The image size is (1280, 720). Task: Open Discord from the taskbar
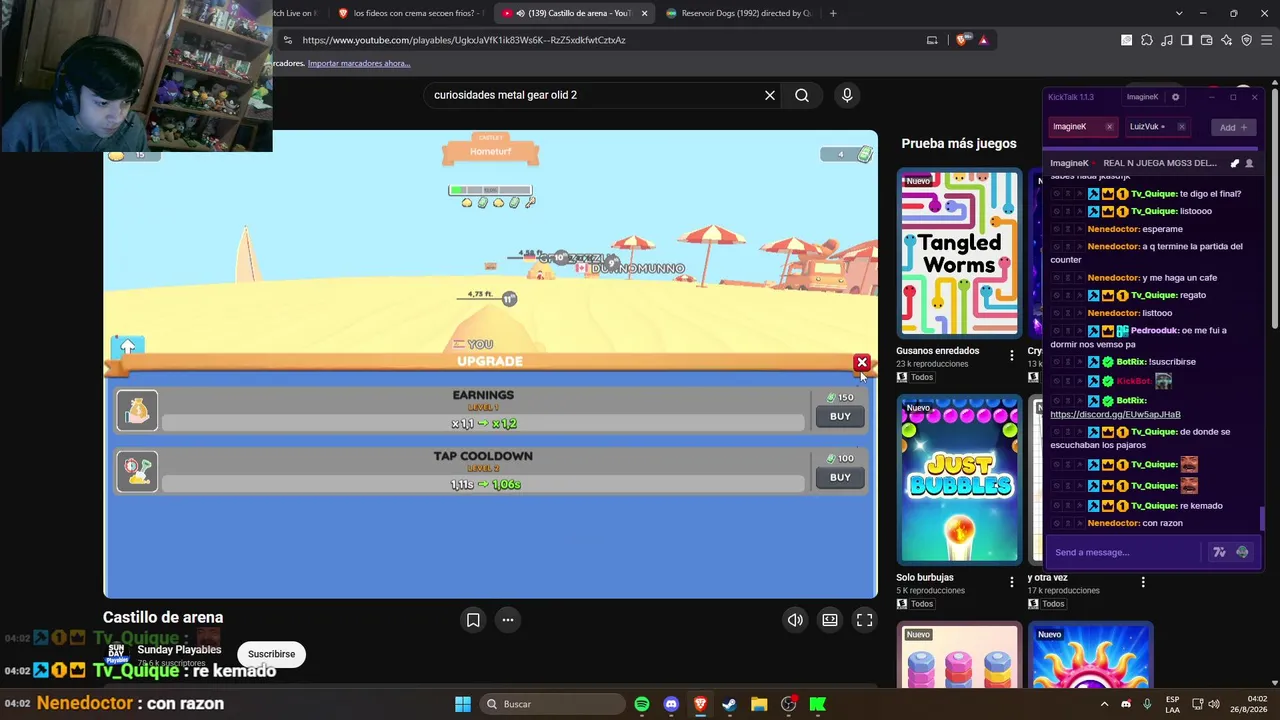[x=671, y=704]
